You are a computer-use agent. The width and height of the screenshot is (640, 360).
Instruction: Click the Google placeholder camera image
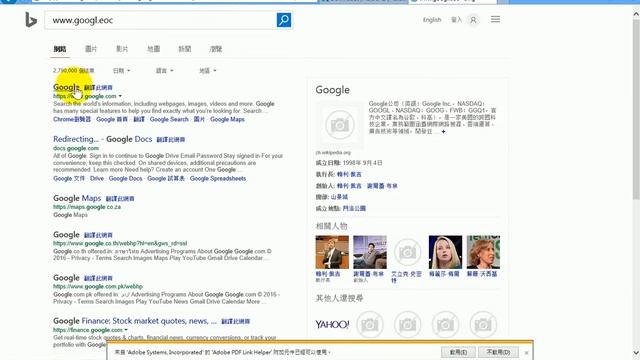(x=339, y=125)
